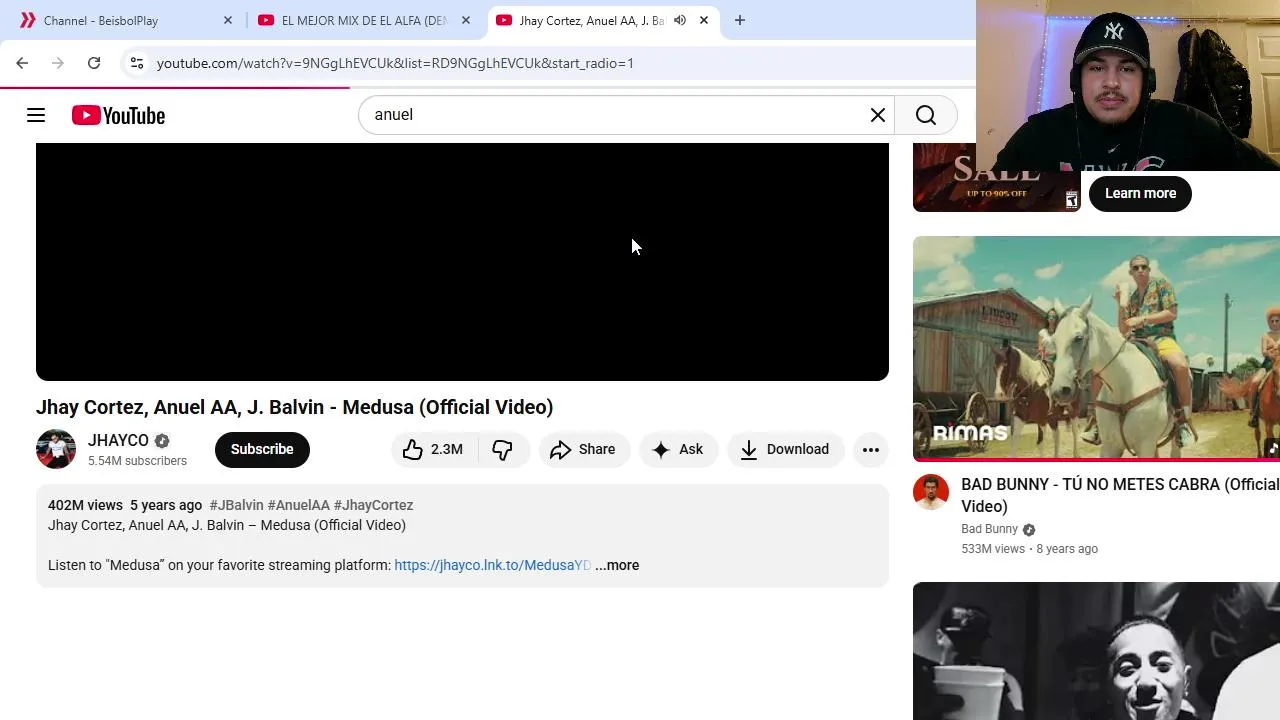This screenshot has height=720, width=1280.
Task: Open more actions three-dot menu
Action: (x=871, y=449)
